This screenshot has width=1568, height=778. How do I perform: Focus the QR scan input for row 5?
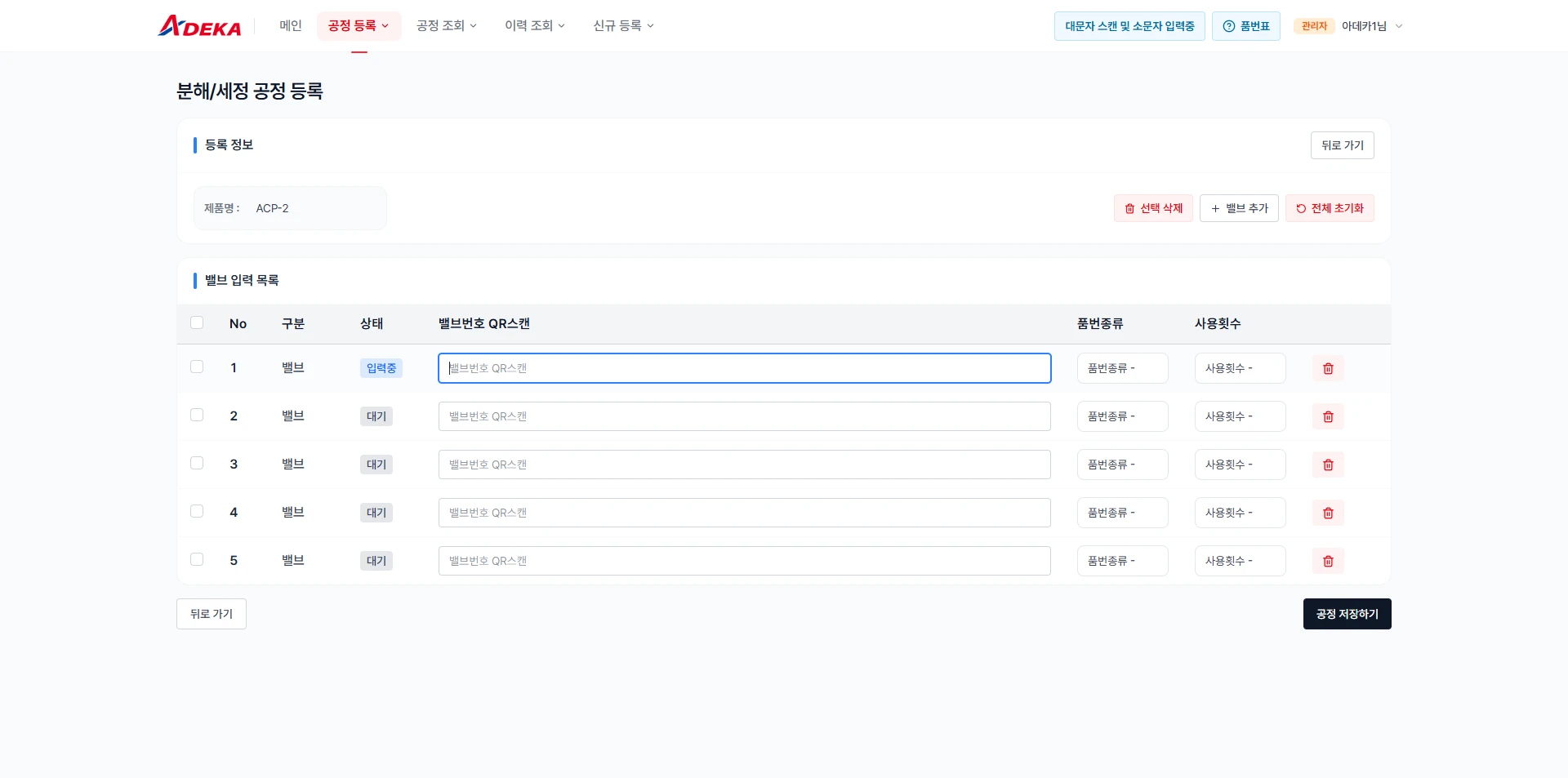(x=745, y=561)
